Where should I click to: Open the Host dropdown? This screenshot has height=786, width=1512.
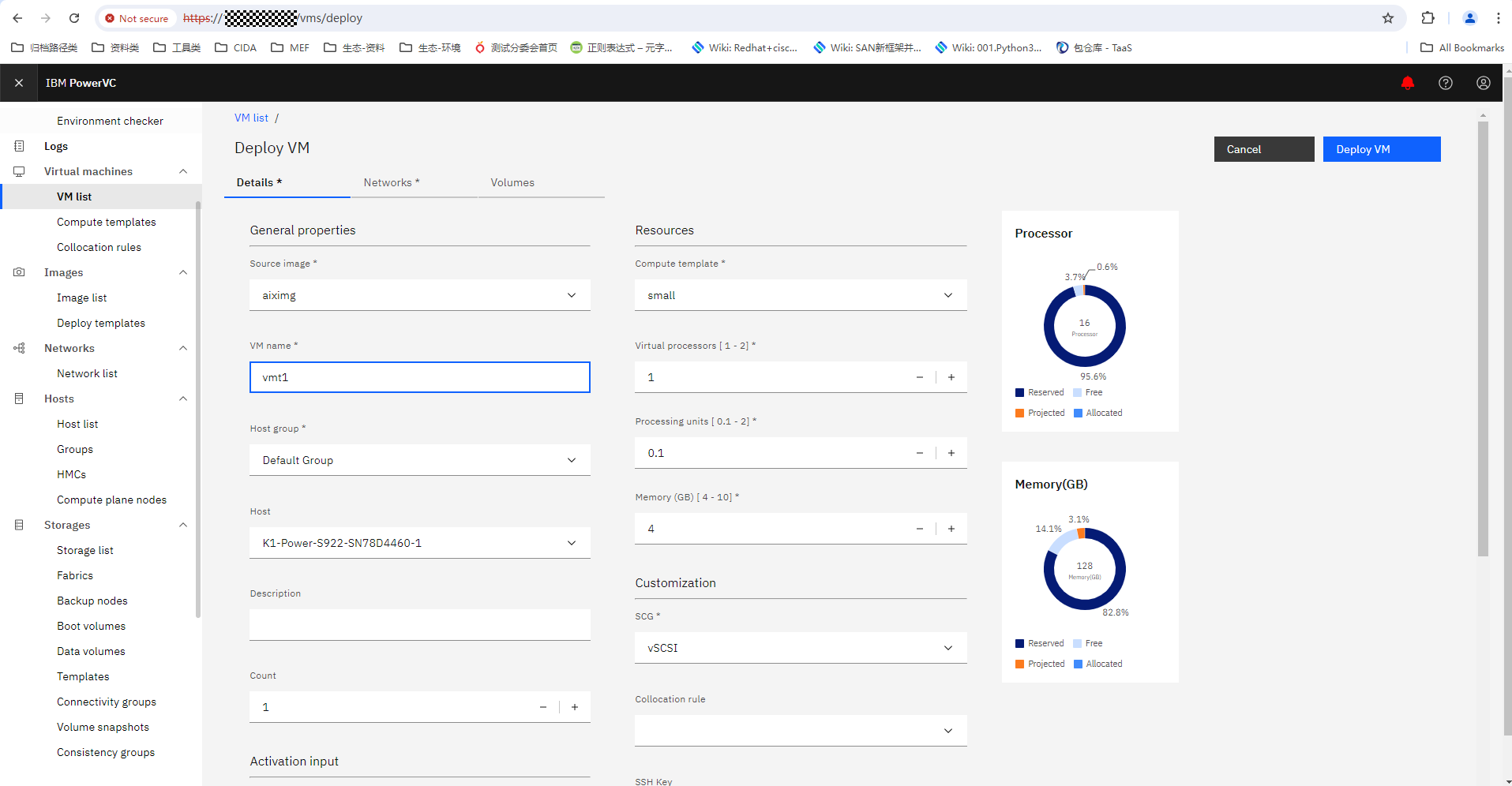click(x=420, y=543)
